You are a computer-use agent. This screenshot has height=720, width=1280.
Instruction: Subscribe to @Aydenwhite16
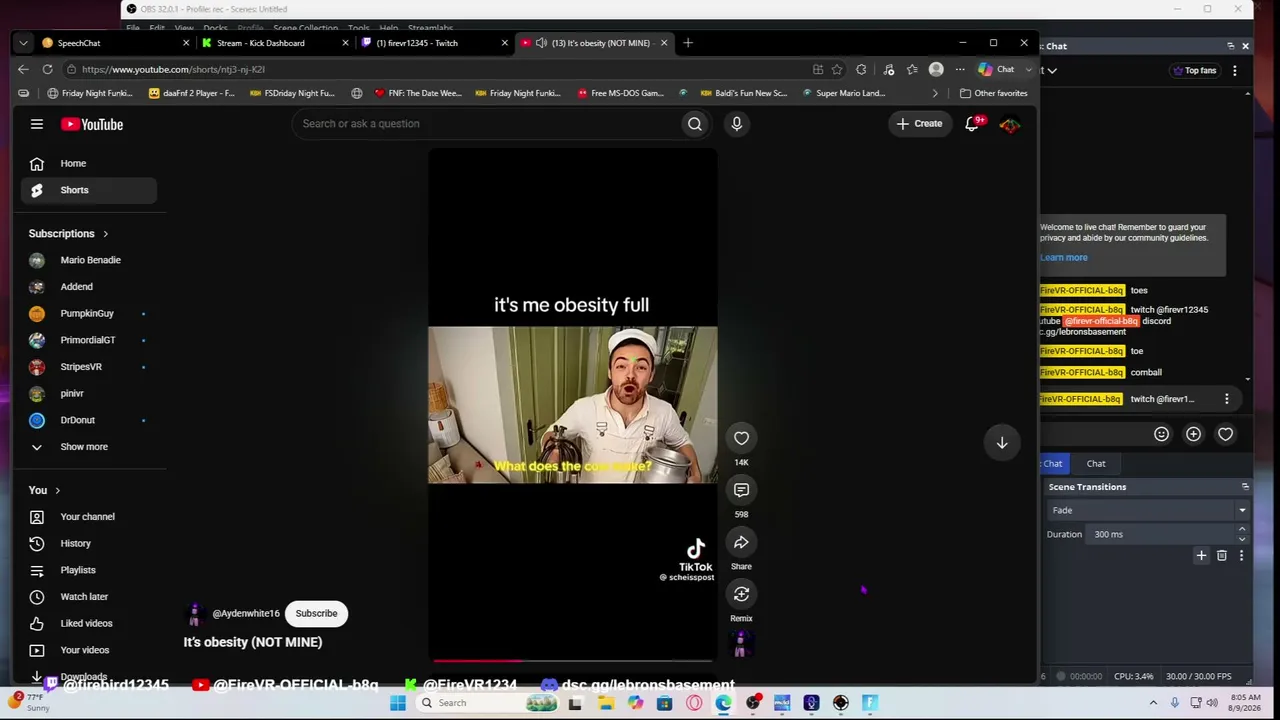[316, 614]
